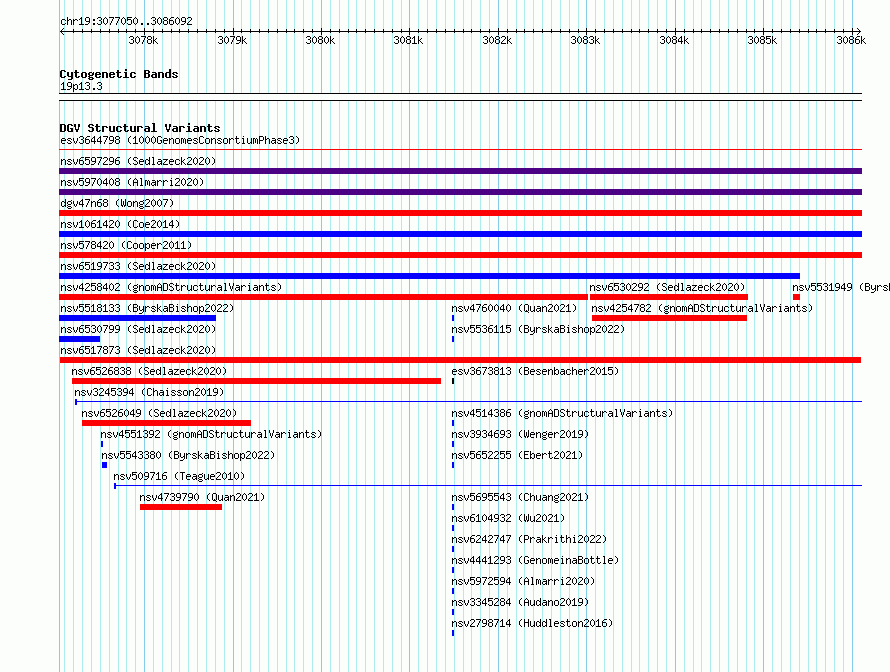Click nsv4551392 (gnomADStructuralVariants) label

[x=211, y=434]
